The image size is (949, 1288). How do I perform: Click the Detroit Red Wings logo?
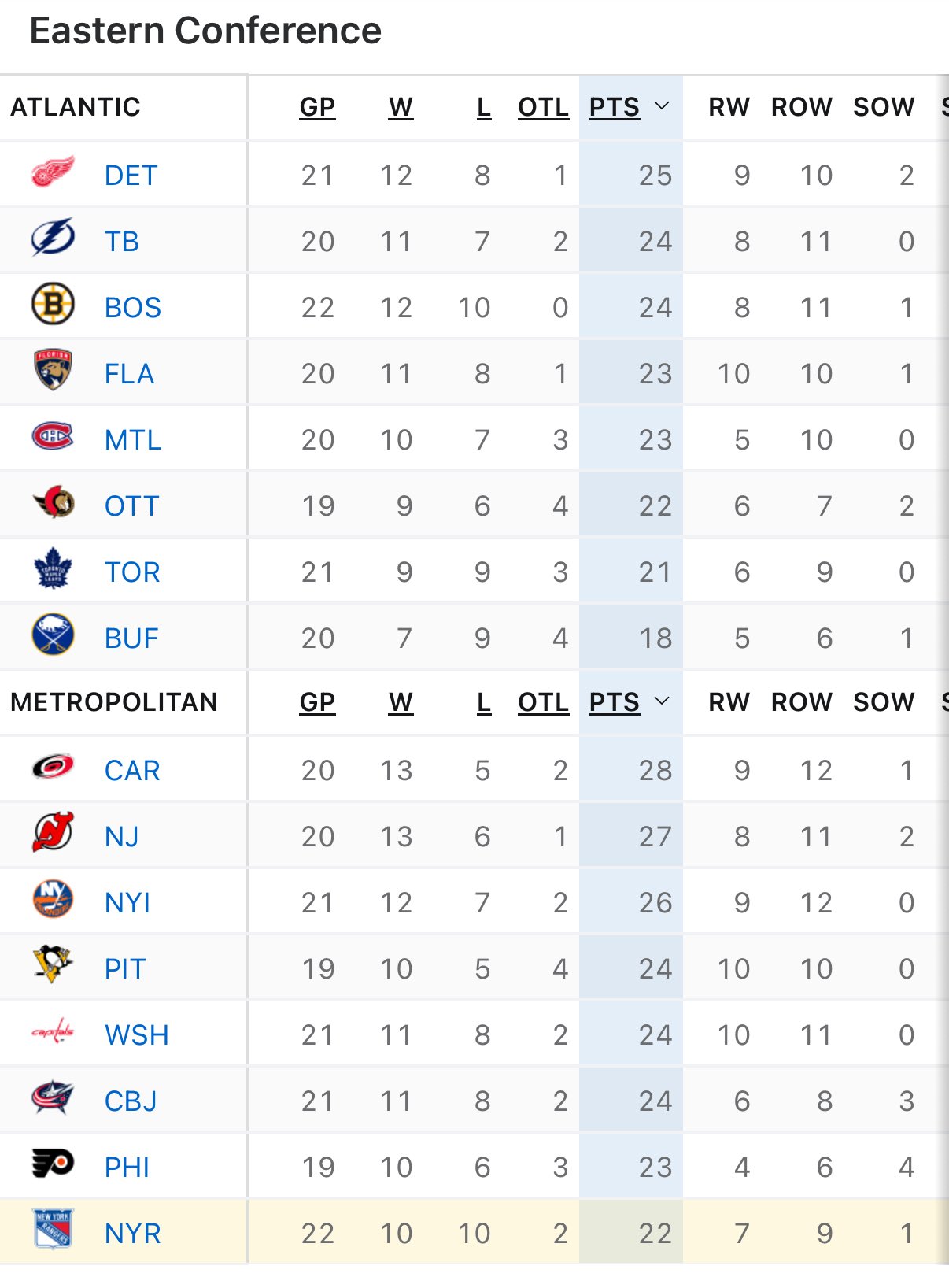coord(53,173)
